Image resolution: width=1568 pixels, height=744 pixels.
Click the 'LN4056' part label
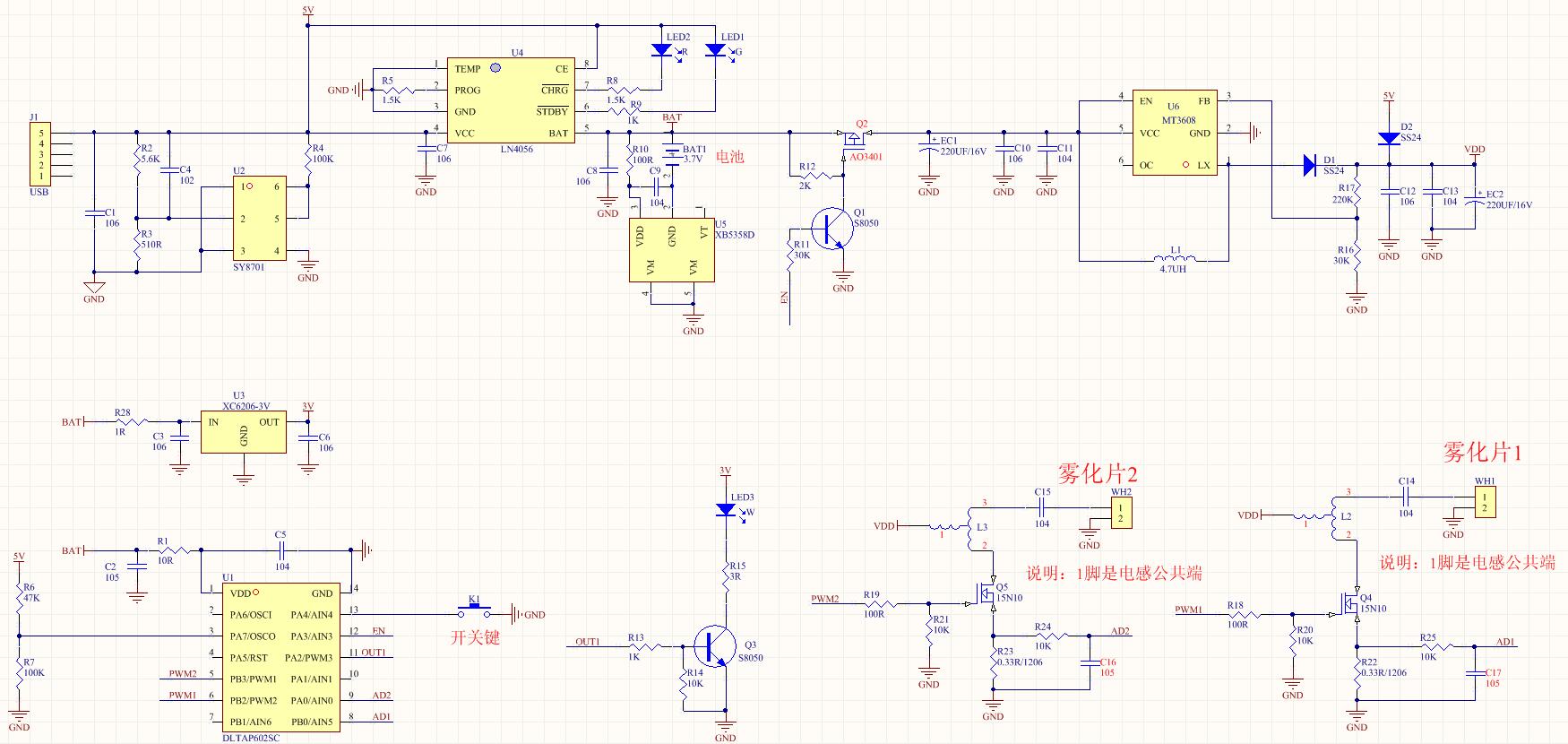point(517,150)
